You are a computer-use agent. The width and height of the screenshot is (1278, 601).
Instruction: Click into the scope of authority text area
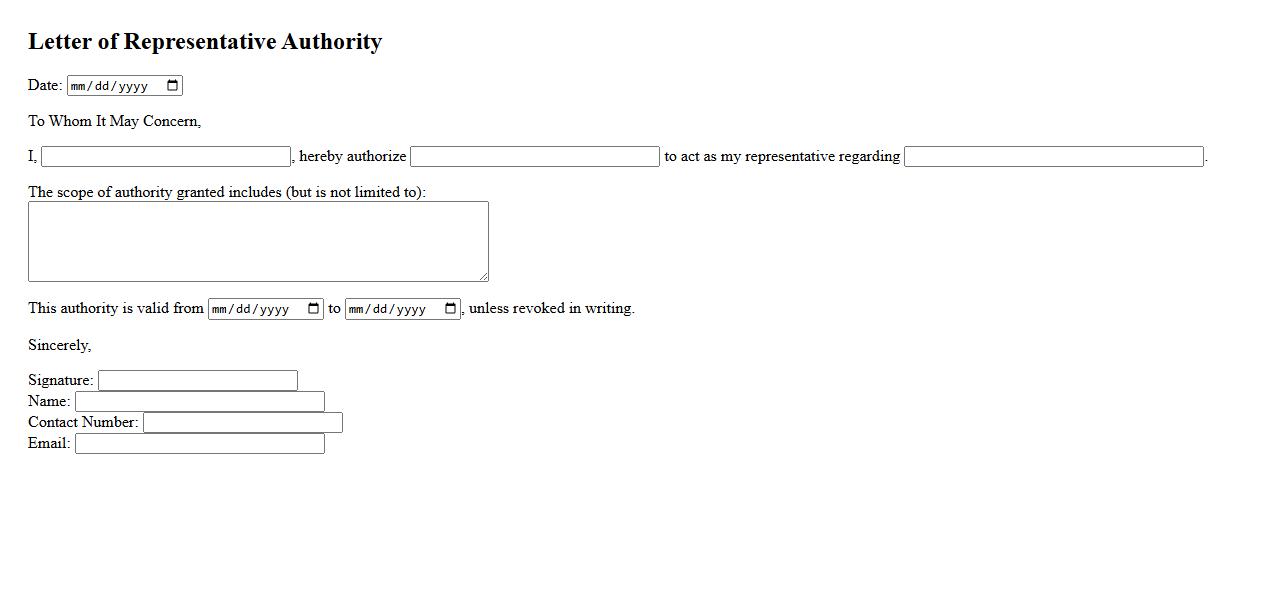click(258, 241)
